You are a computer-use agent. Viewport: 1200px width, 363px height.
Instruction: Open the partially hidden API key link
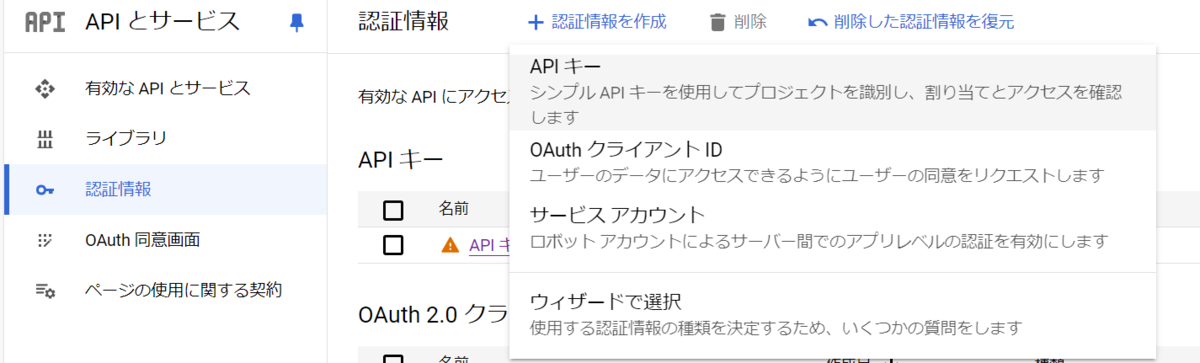[489, 244]
